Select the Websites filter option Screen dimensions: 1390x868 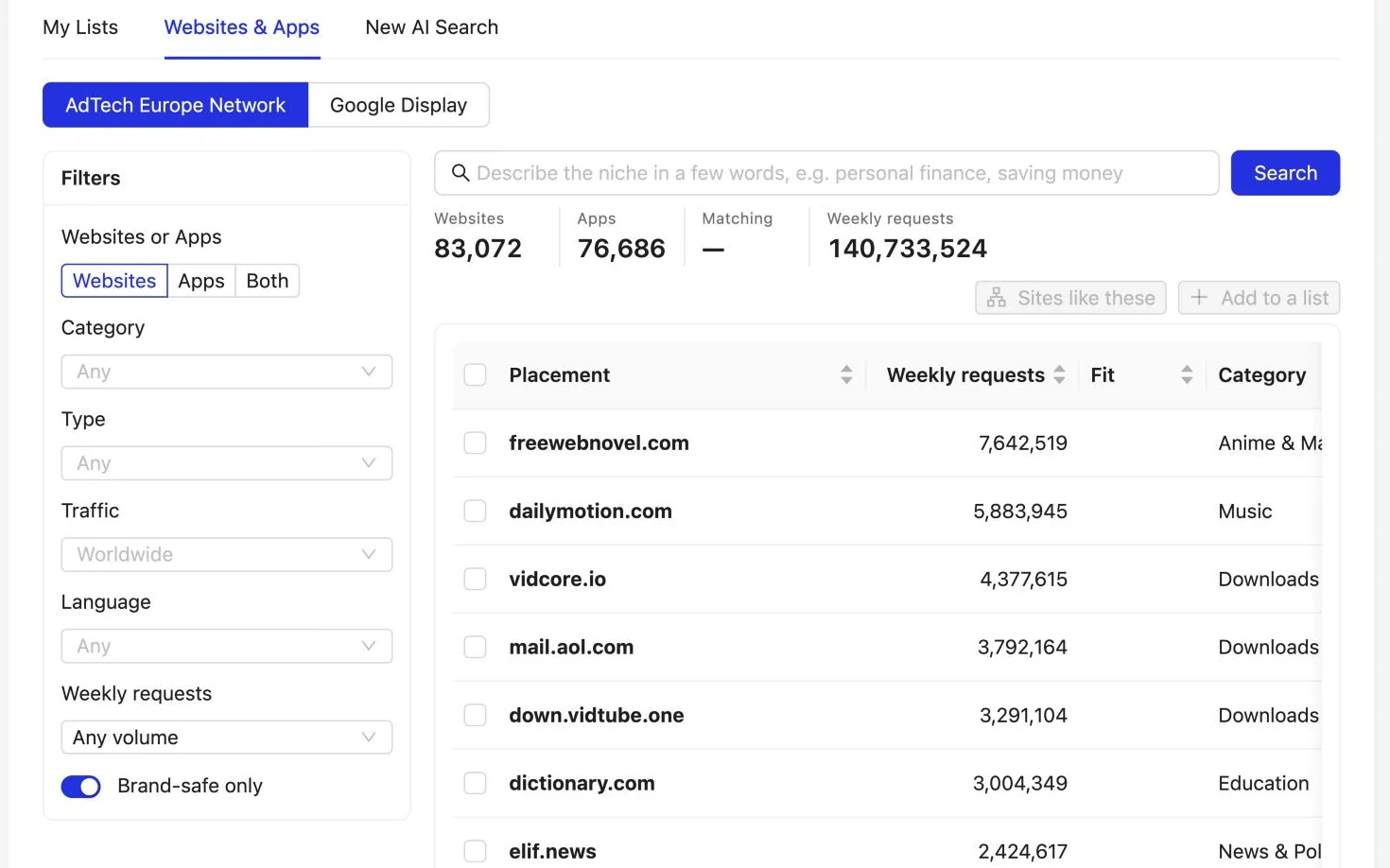[x=114, y=281]
